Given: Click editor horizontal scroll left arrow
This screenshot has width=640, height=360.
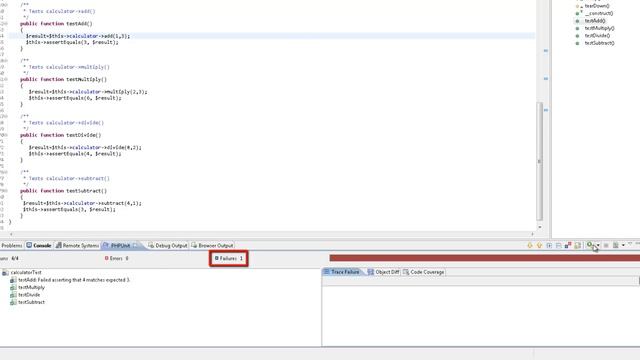Looking at the screenshot, I should point(11,234).
